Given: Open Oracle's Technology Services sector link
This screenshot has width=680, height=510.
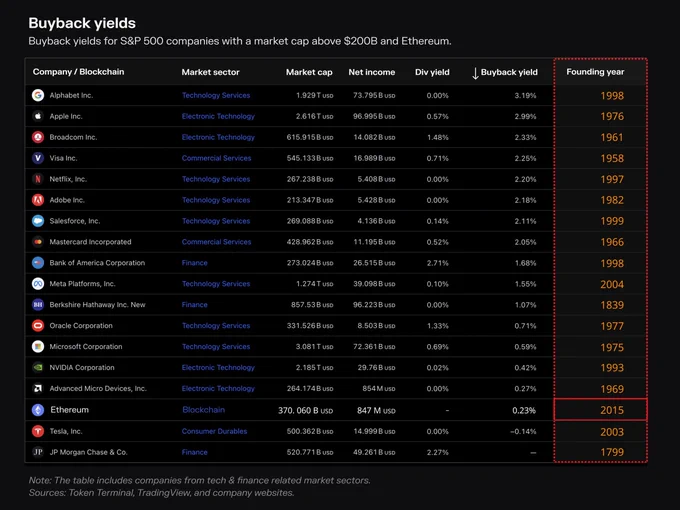Looking at the screenshot, I should point(216,326).
